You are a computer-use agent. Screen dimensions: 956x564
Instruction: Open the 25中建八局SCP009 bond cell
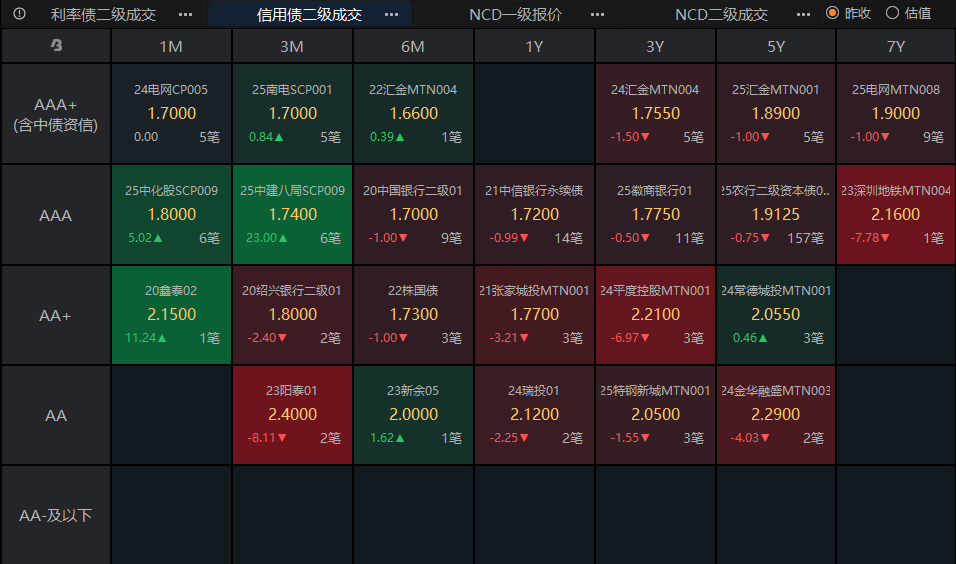coord(292,215)
